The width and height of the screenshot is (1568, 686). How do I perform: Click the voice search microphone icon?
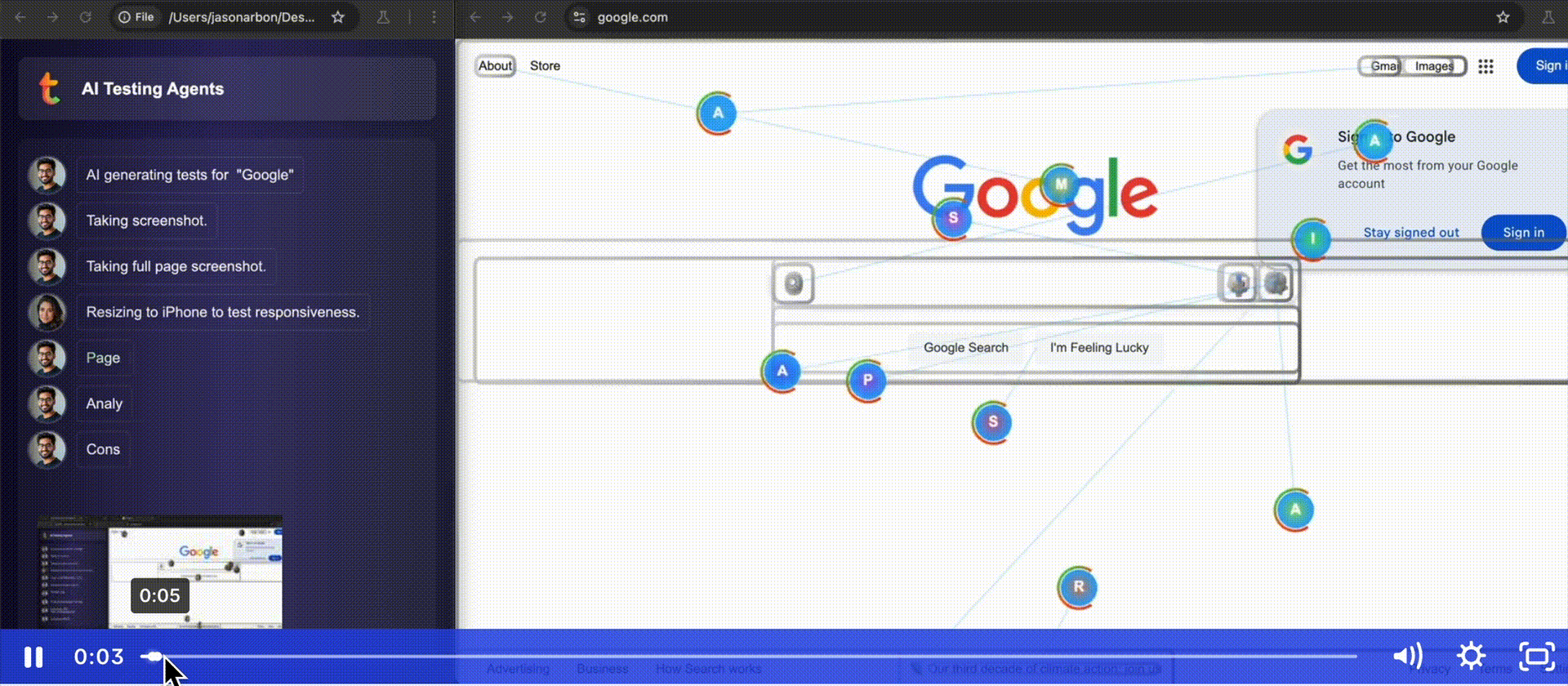[1238, 283]
